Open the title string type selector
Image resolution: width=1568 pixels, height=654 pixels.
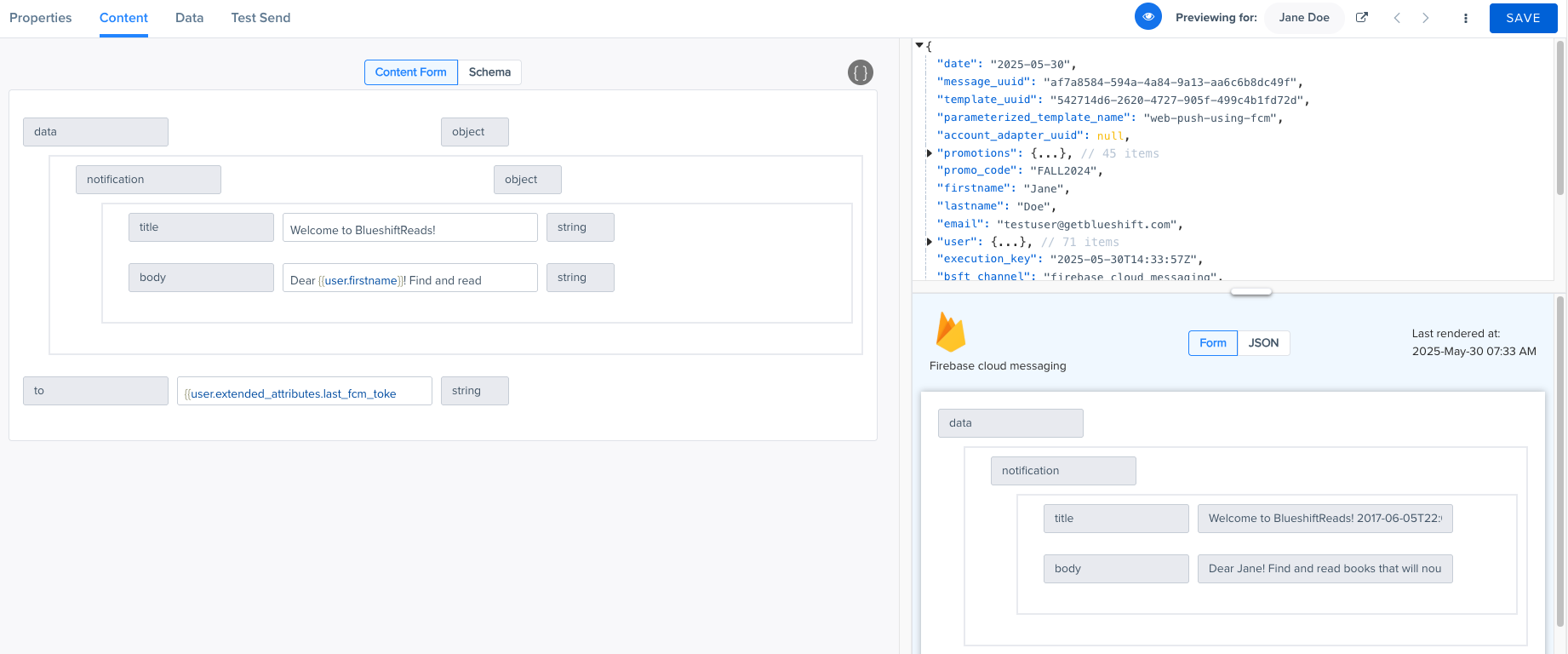(x=581, y=227)
